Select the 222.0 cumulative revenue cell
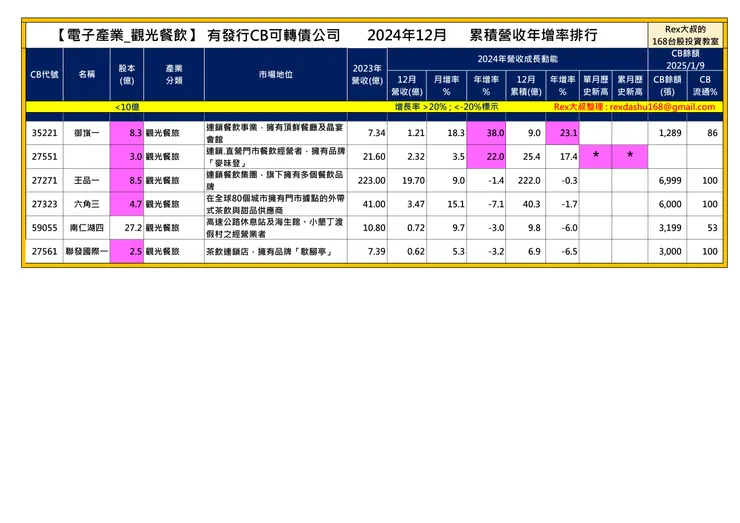This screenshot has height=523, width=740. [525, 180]
